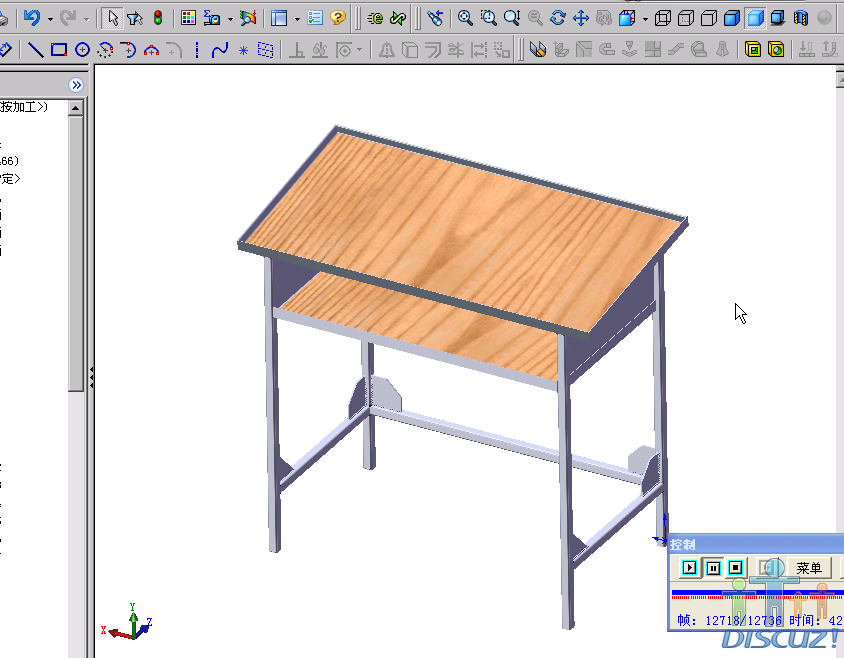Click the yellow Help question icon

[x=337, y=18]
